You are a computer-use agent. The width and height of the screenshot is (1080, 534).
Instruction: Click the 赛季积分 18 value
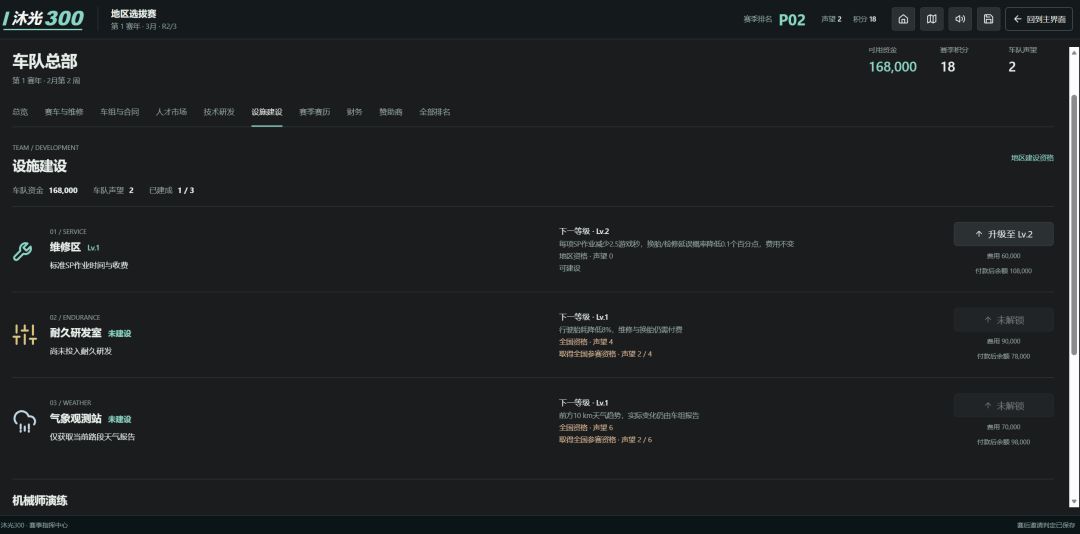pyautogui.click(x=948, y=67)
